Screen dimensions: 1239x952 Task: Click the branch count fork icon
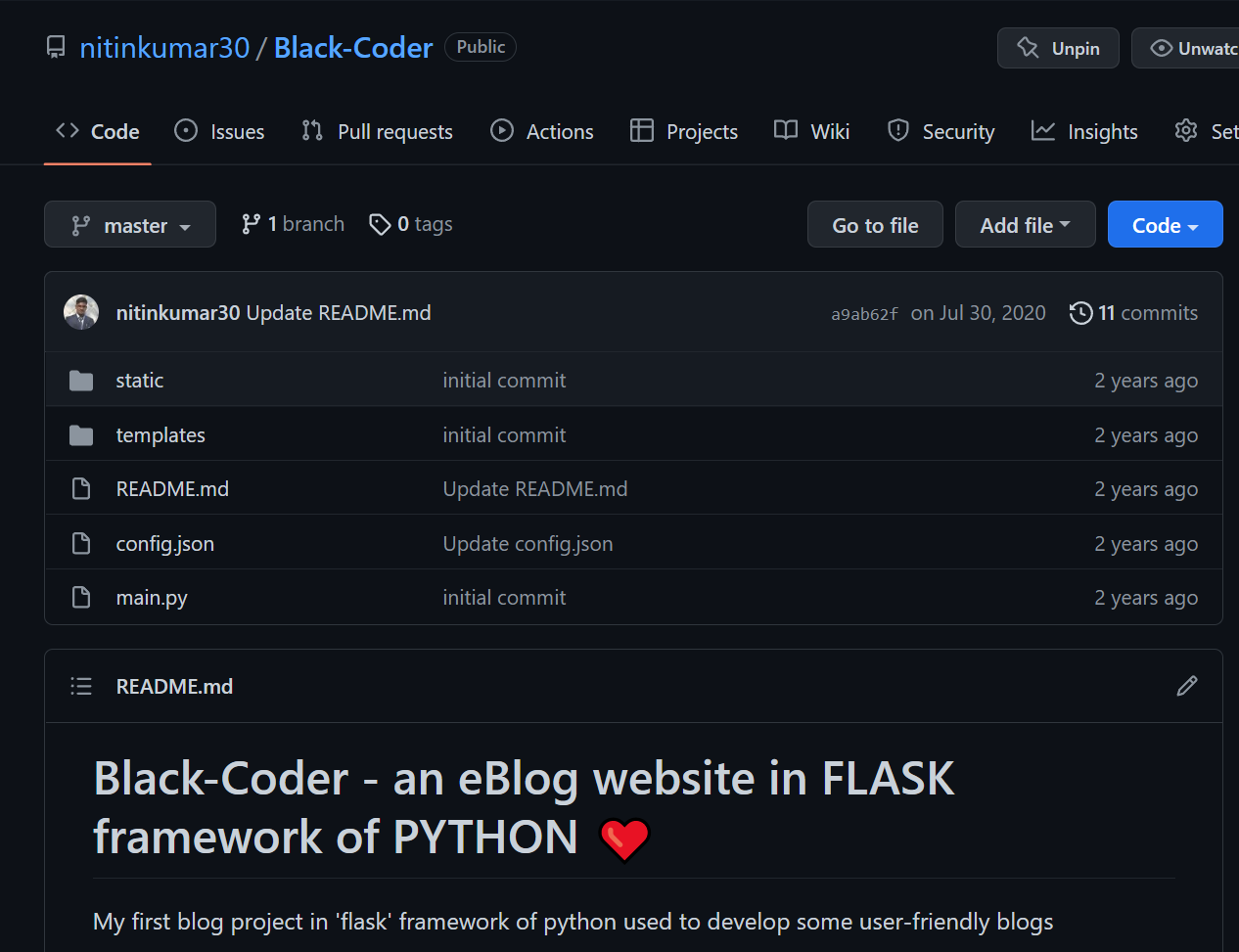[252, 225]
